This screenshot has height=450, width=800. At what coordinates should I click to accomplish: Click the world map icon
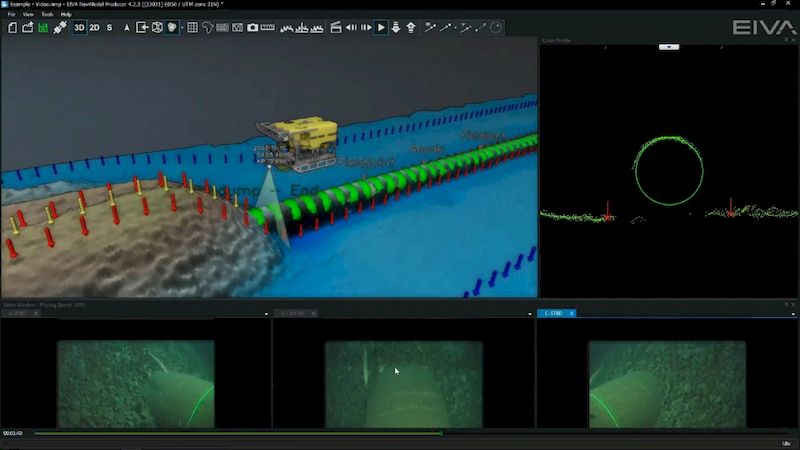tap(207, 28)
